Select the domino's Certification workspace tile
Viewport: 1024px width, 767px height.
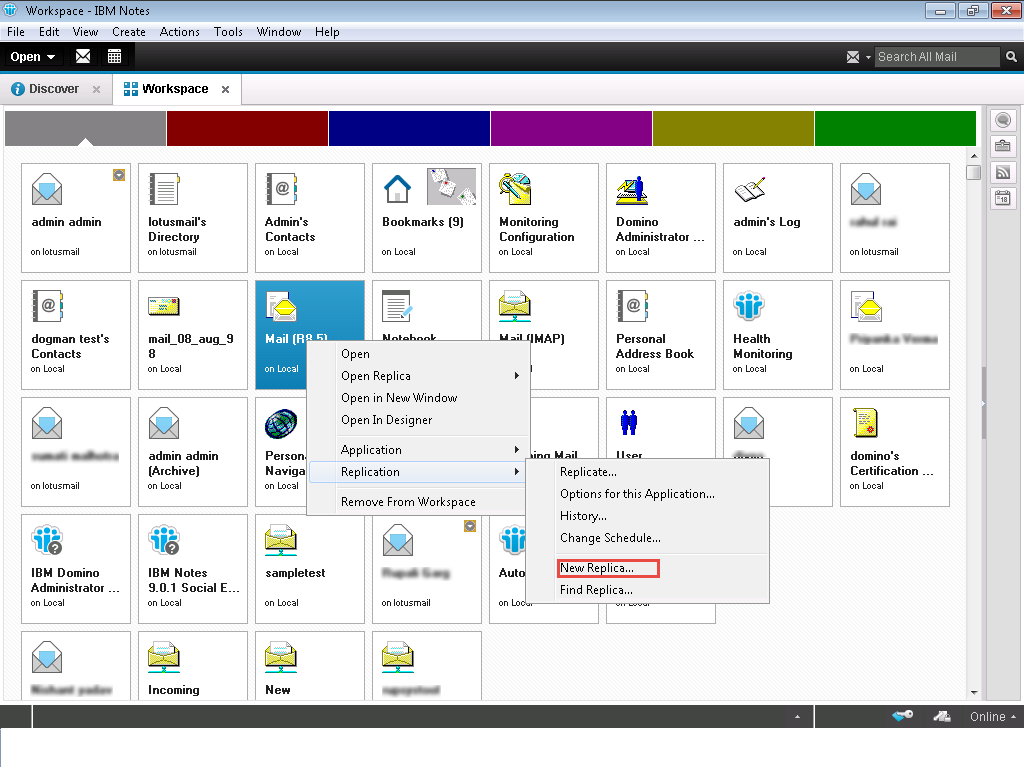894,451
